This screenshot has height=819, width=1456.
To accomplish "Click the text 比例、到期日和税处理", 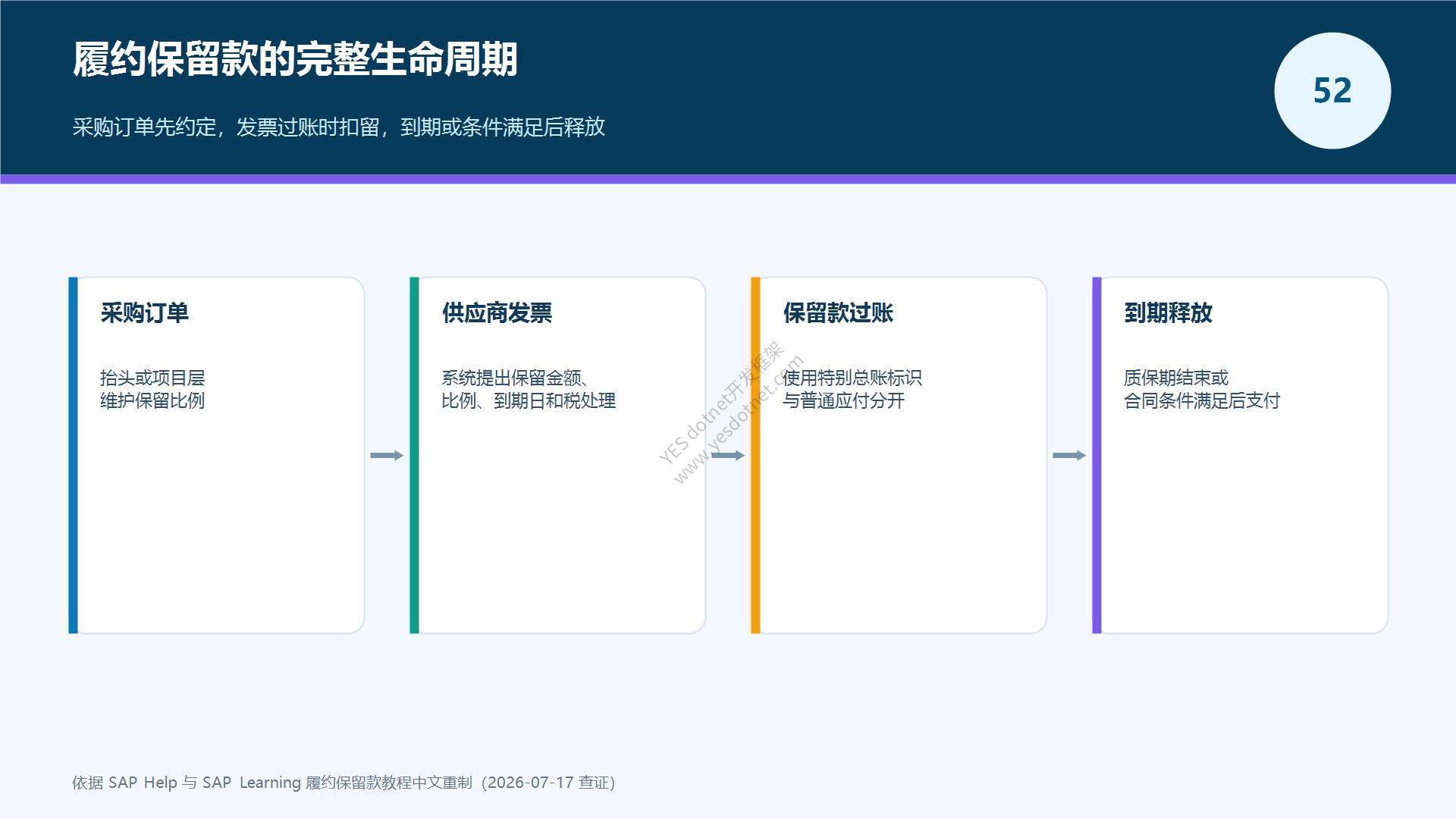I will click(x=529, y=400).
